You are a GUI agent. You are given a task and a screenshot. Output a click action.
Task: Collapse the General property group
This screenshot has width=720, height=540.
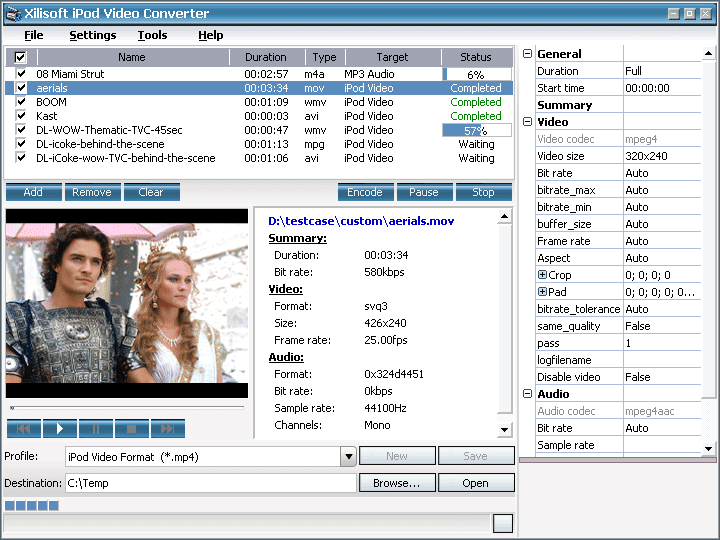[528, 54]
